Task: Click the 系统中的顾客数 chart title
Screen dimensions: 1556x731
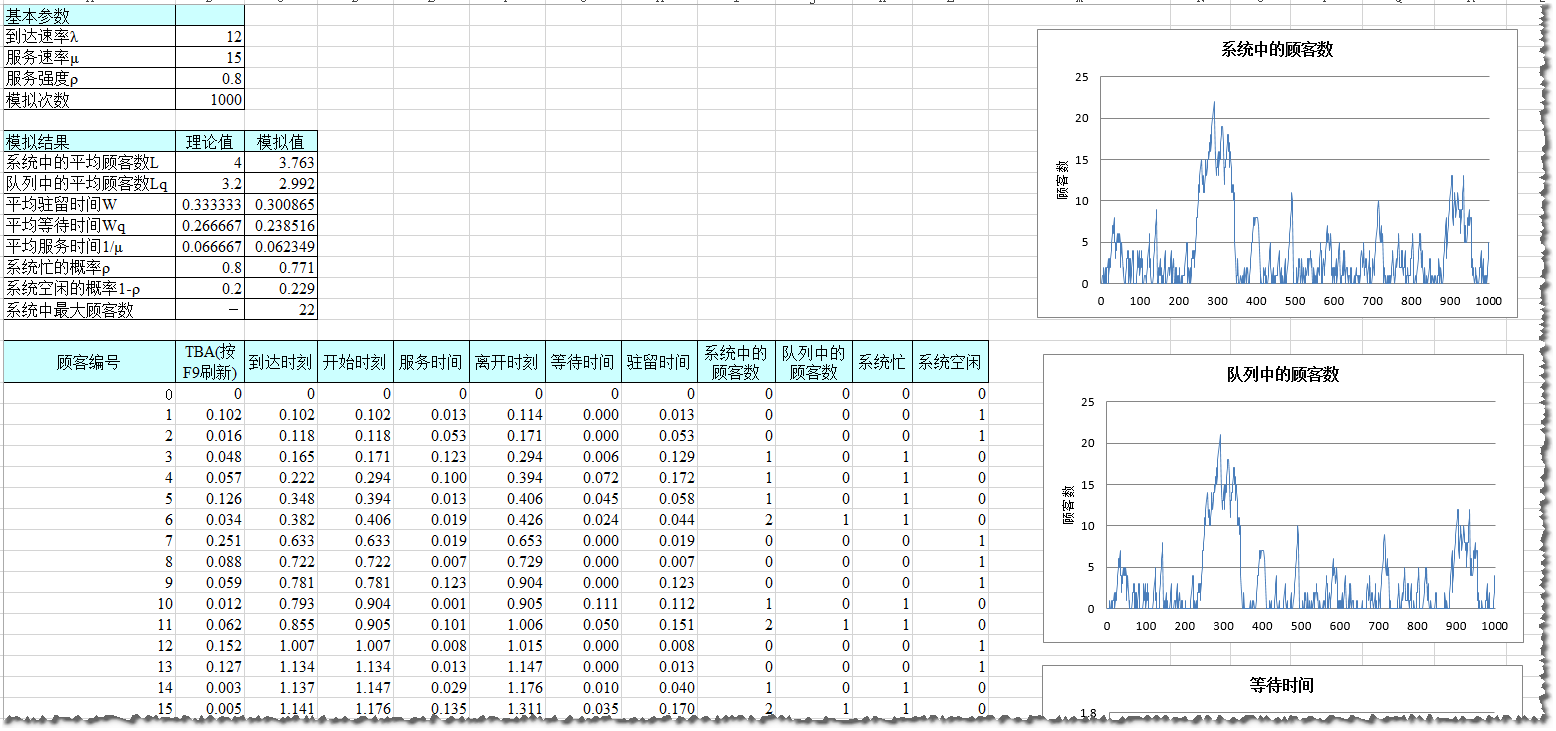Action: pos(1277,50)
